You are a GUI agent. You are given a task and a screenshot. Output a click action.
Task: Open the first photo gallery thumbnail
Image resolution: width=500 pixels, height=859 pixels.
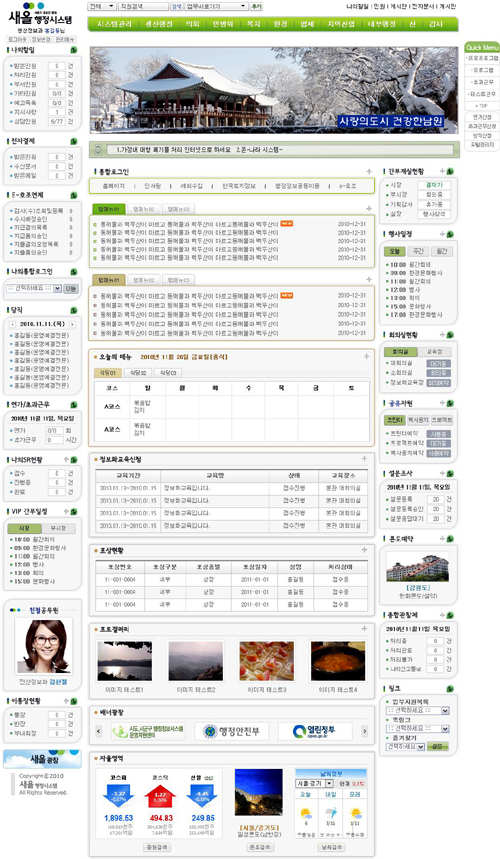point(124,661)
